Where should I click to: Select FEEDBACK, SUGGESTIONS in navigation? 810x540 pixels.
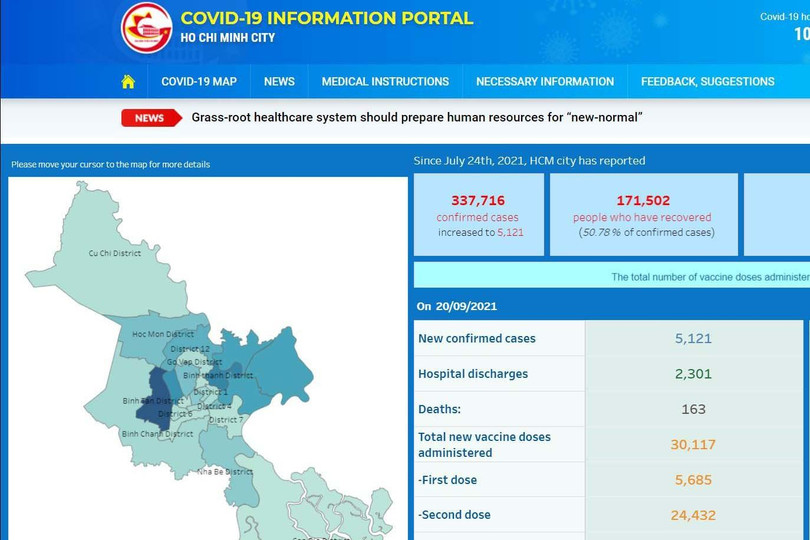tap(707, 82)
